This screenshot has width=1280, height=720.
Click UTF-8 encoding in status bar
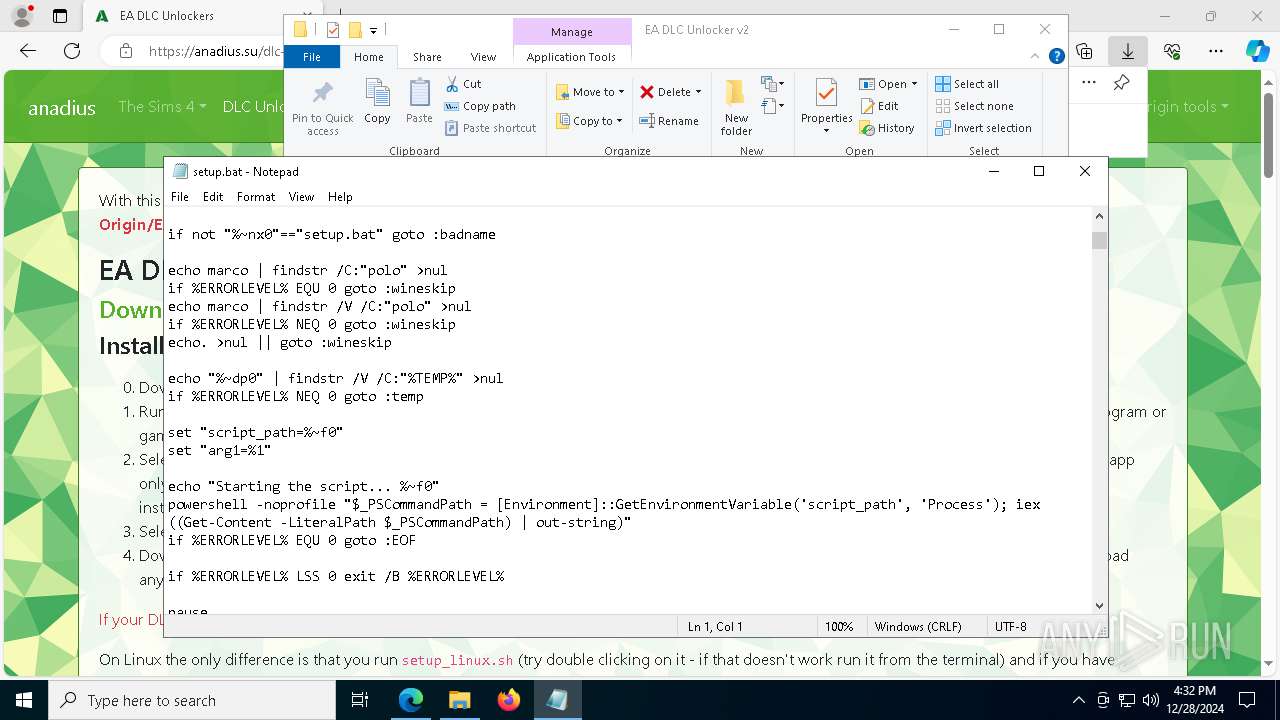(x=1010, y=627)
